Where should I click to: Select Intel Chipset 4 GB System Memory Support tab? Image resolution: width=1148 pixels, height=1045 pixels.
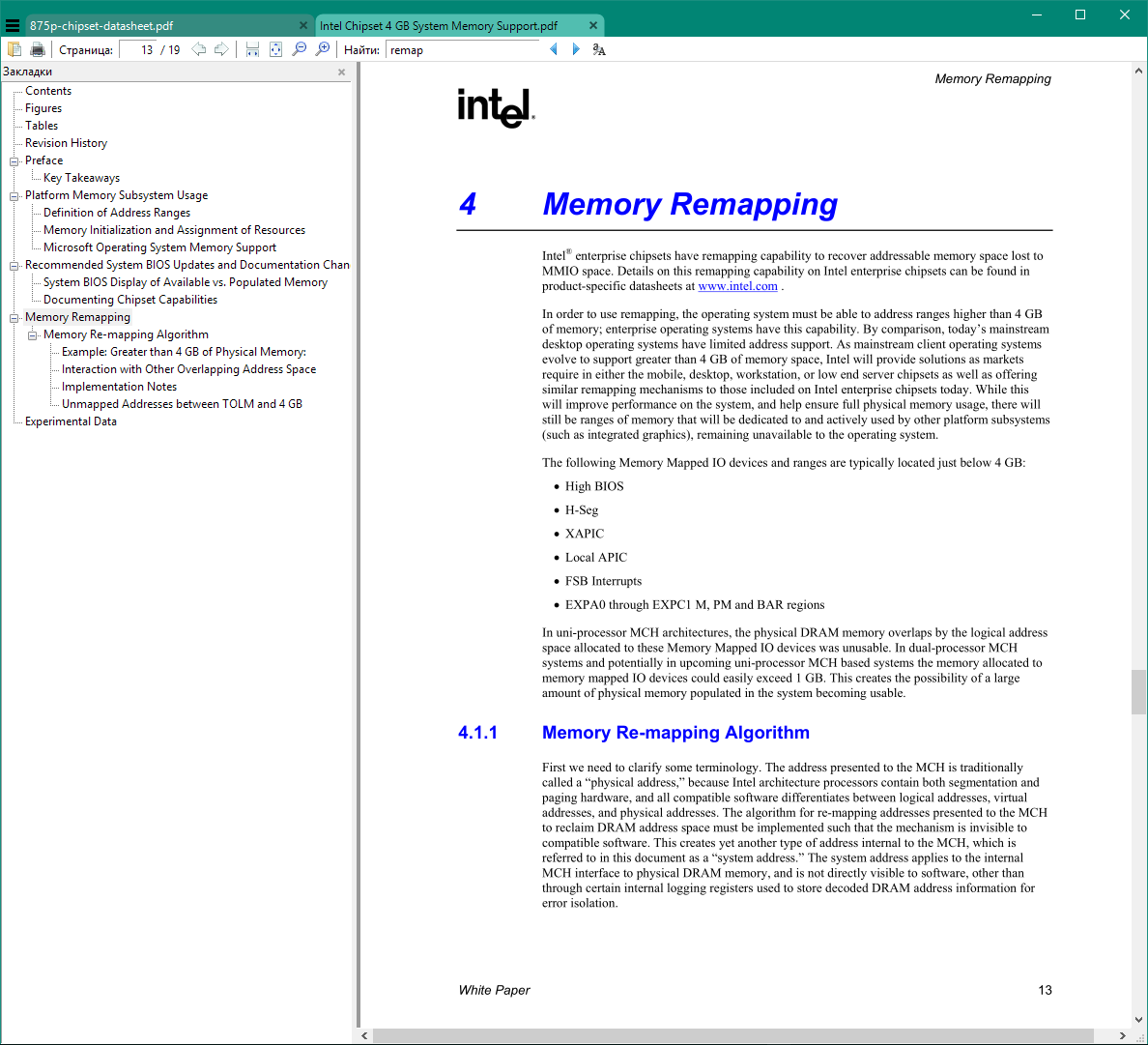click(x=439, y=26)
